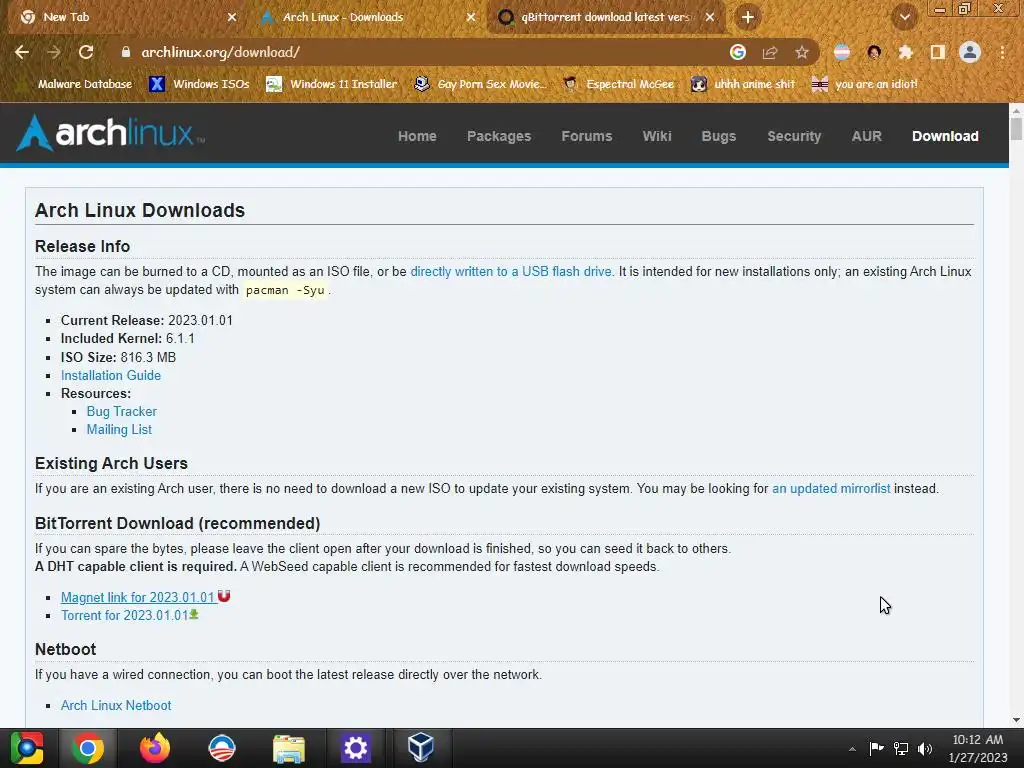Open the network tray icon
This screenshot has width=1024, height=768.
pyautogui.click(x=901, y=748)
